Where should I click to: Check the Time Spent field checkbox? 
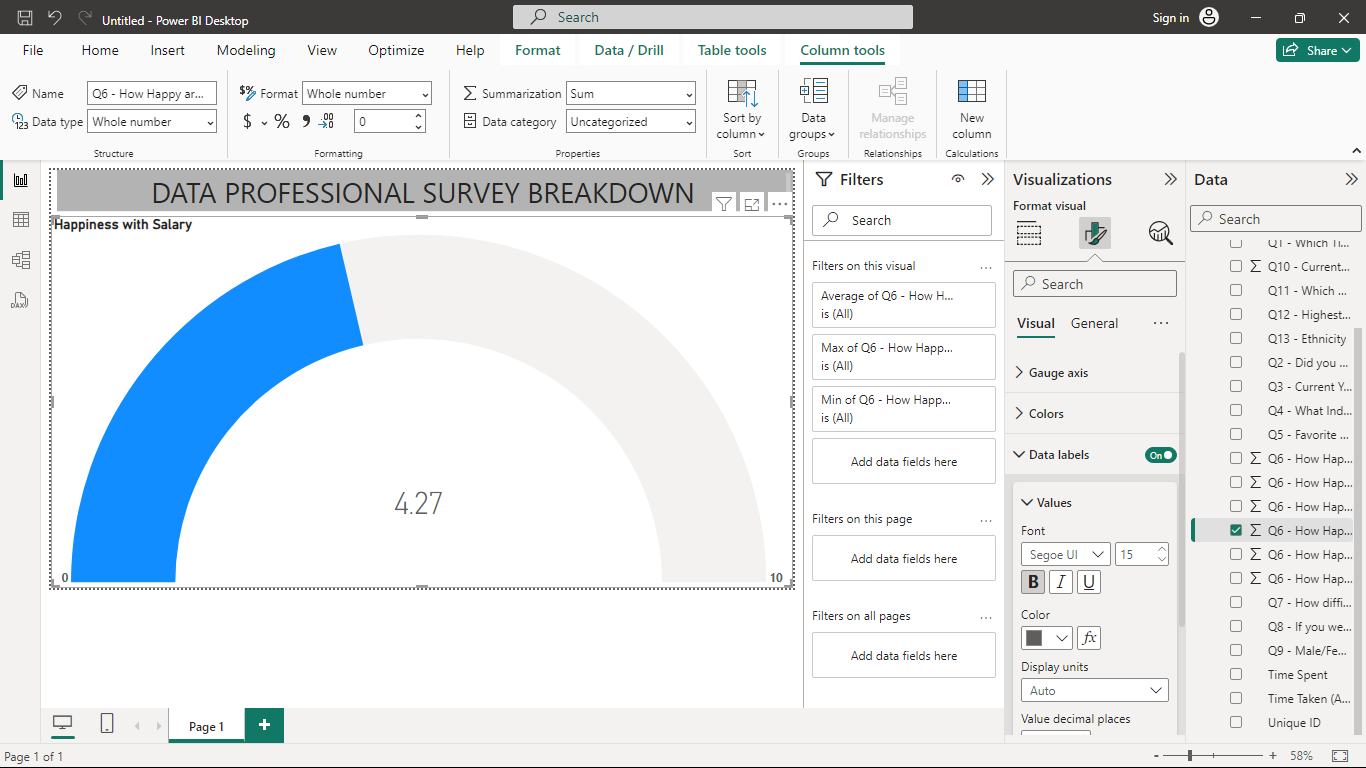click(x=1236, y=675)
